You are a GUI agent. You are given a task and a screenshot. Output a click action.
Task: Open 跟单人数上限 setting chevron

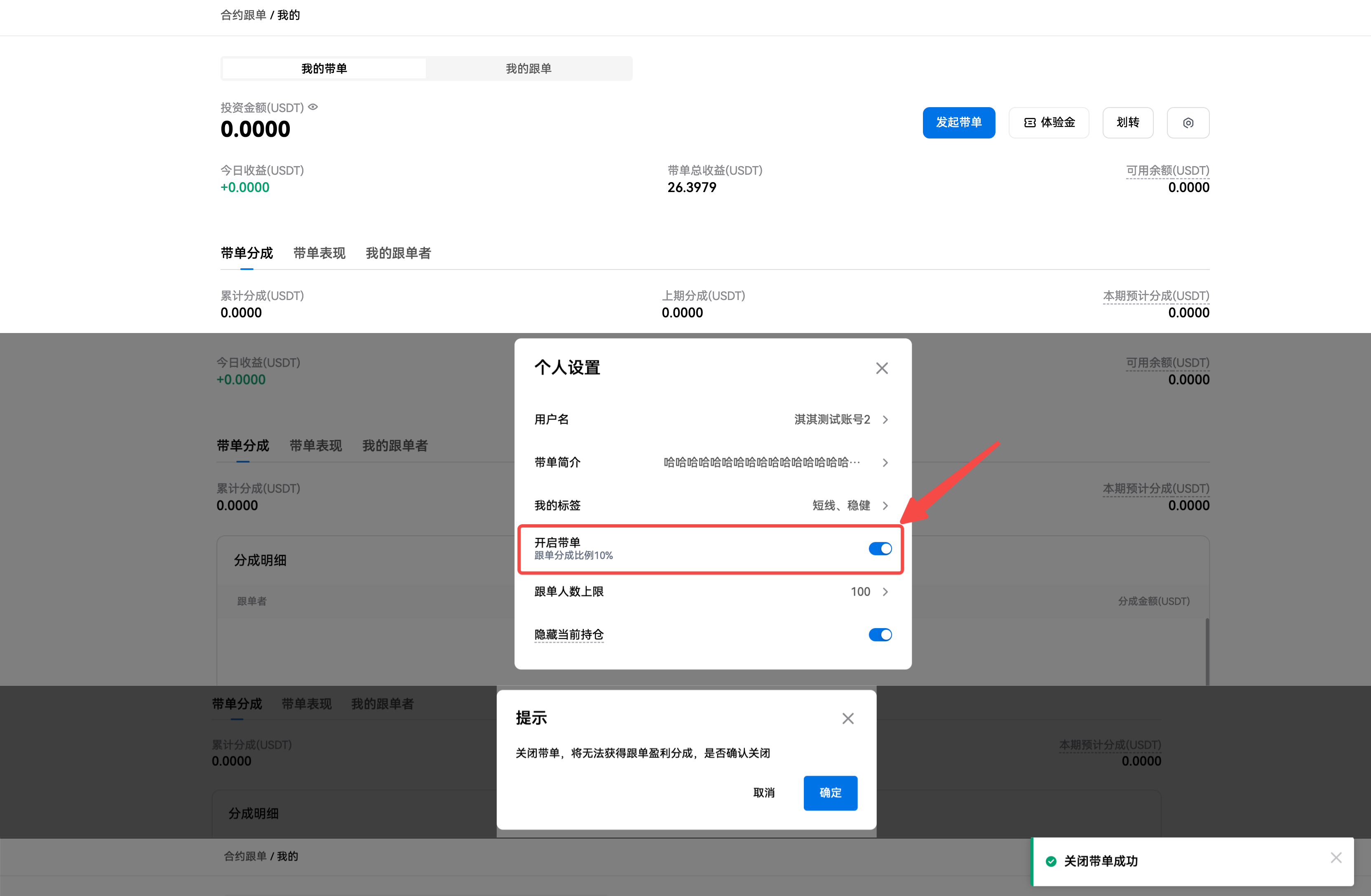(x=885, y=592)
